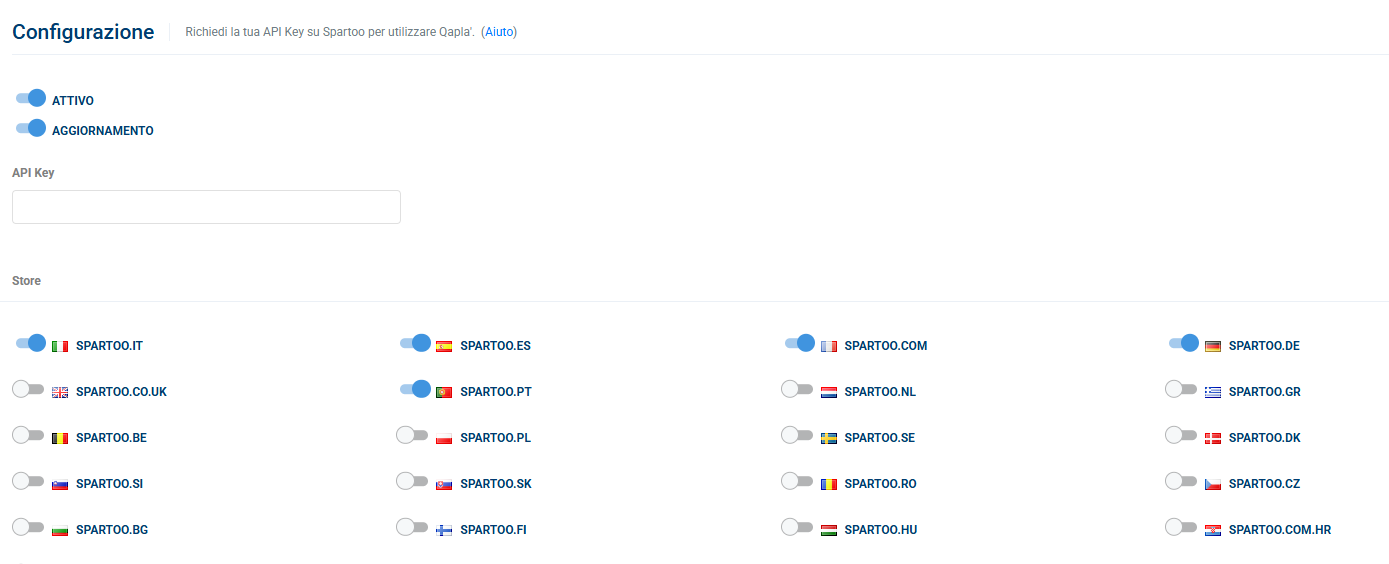
Task: Enable the SPARTOO.FI store toggle
Action: (412, 527)
